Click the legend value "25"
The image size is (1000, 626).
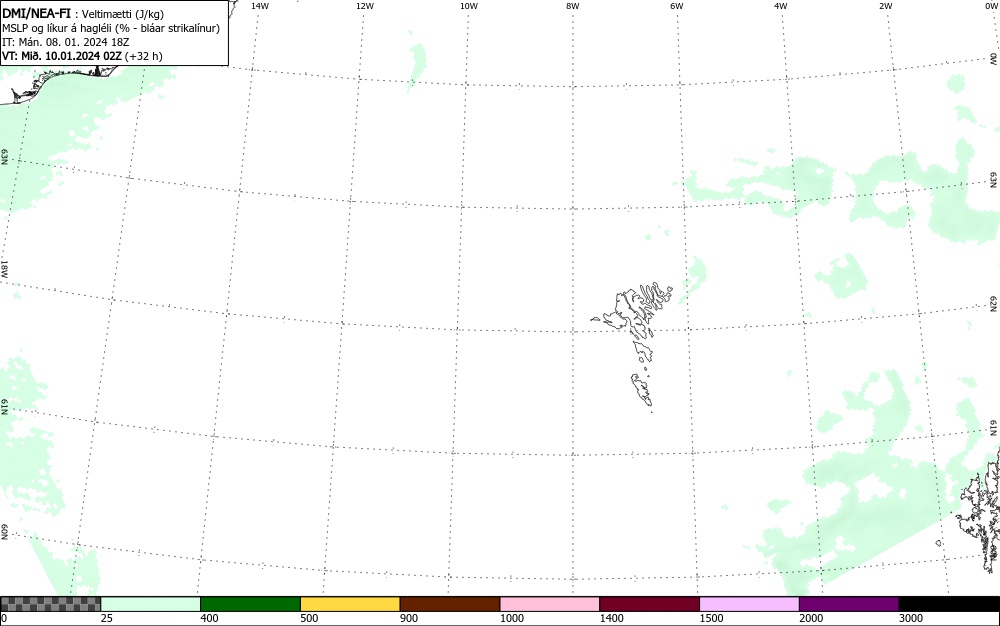(107, 618)
